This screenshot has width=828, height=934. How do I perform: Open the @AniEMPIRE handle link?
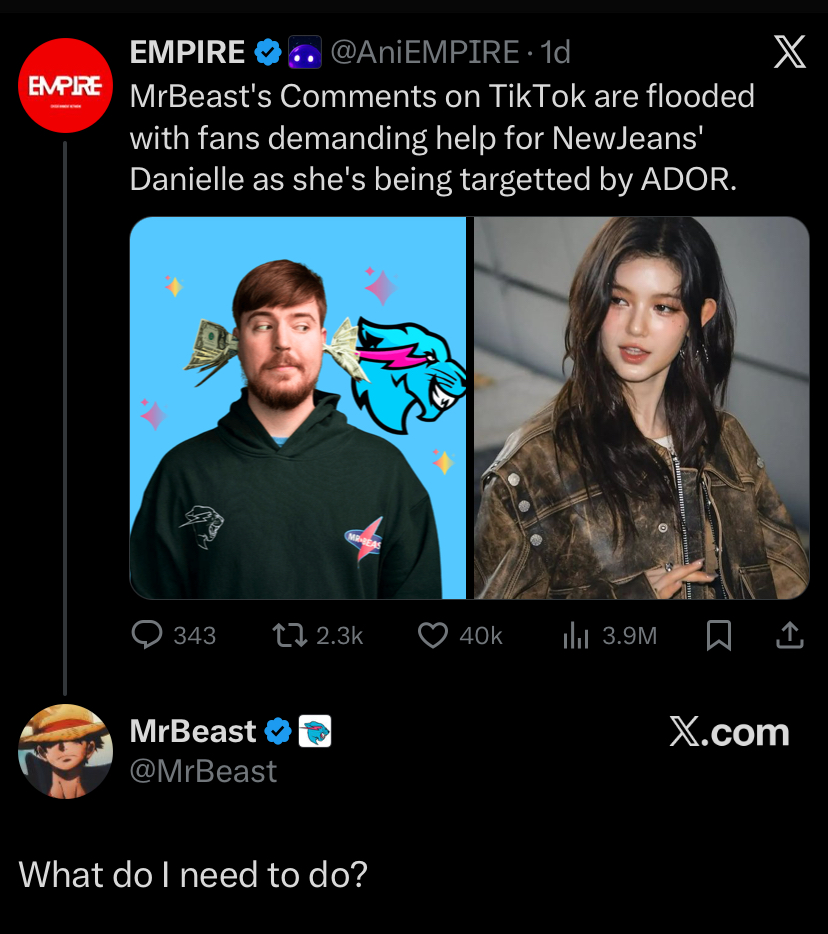[x=424, y=52]
